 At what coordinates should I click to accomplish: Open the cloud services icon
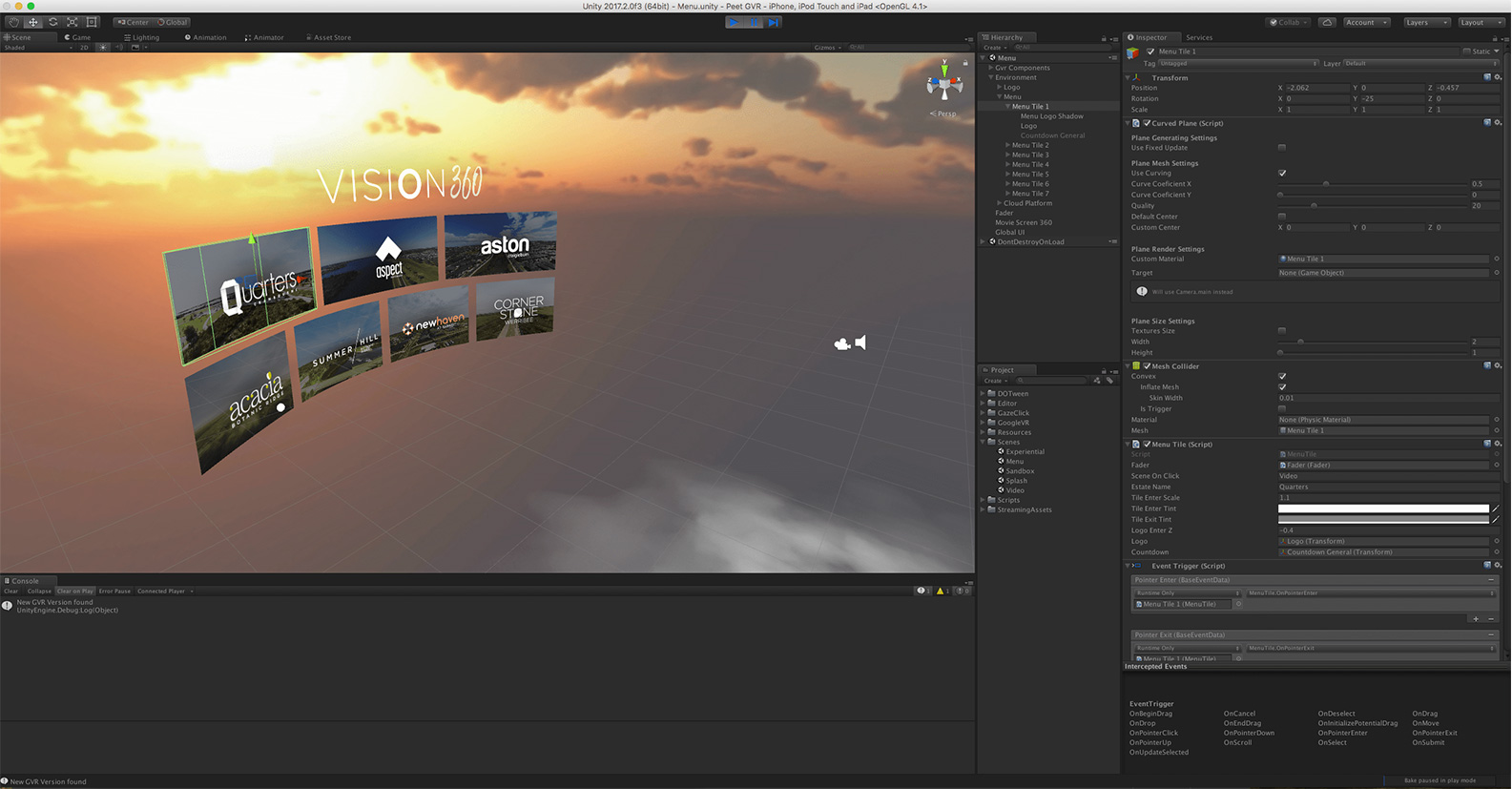tap(1327, 22)
